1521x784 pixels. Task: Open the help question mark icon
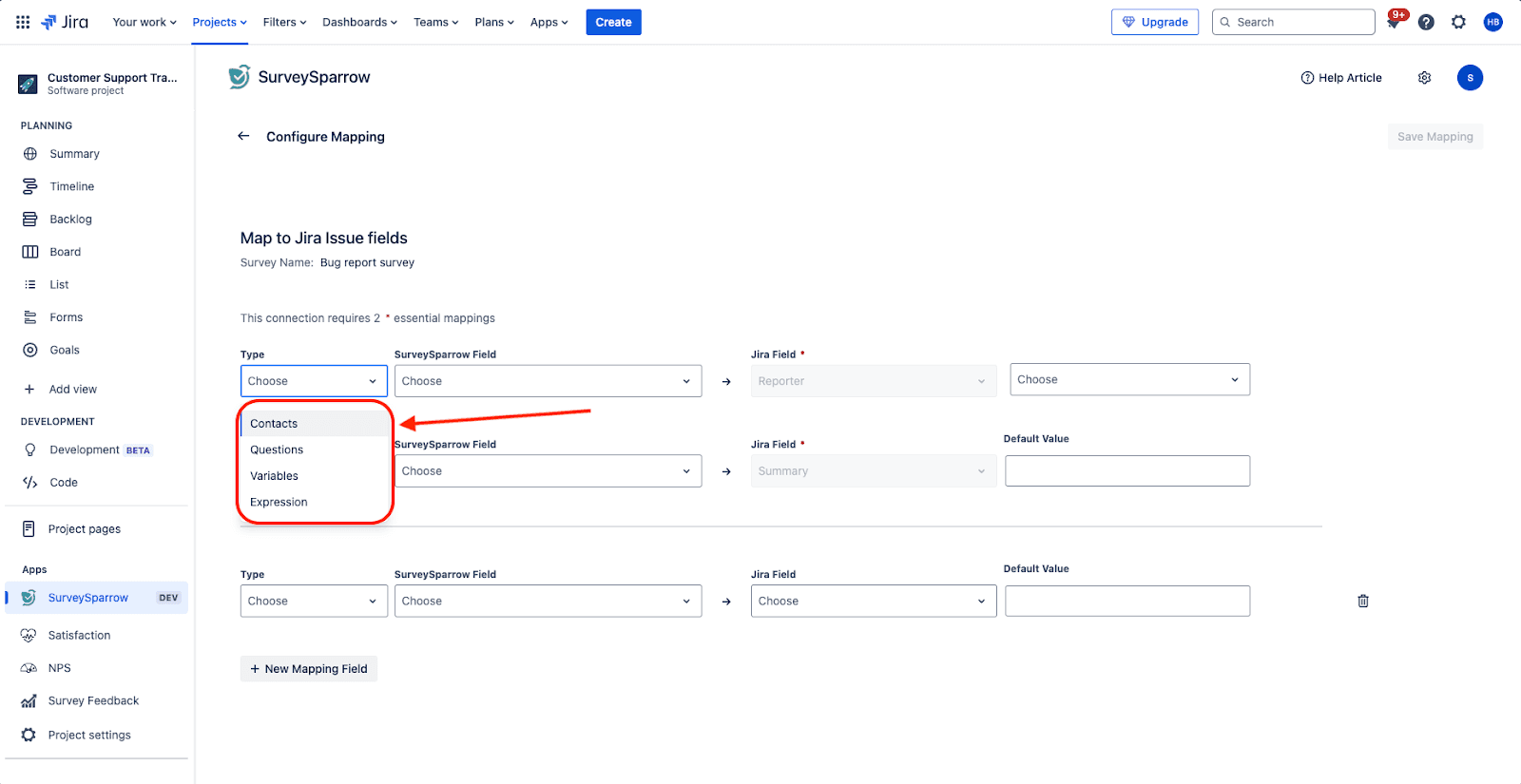(x=1426, y=22)
